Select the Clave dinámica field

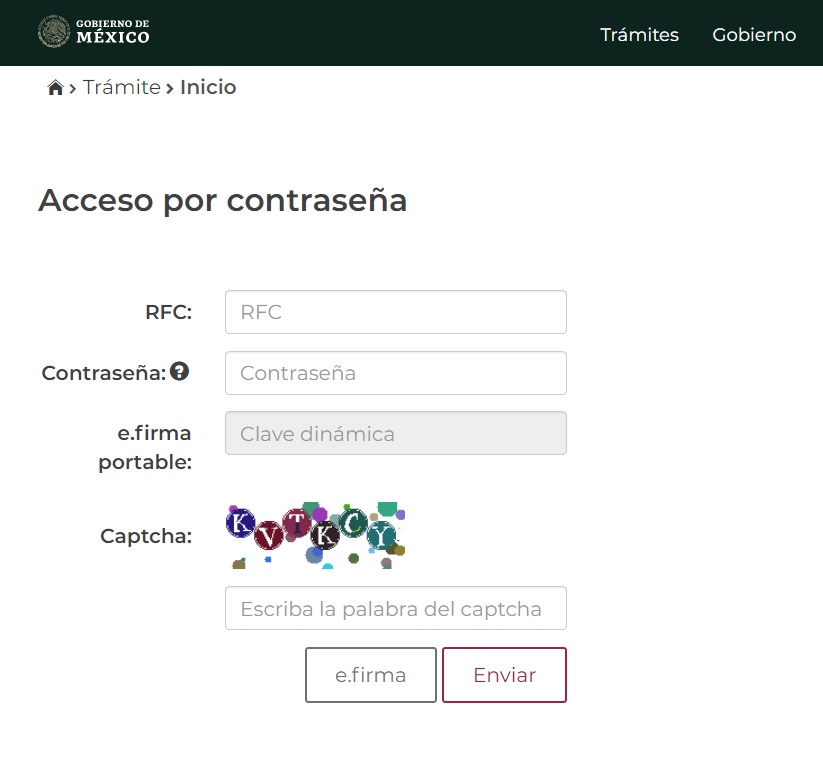(x=395, y=434)
